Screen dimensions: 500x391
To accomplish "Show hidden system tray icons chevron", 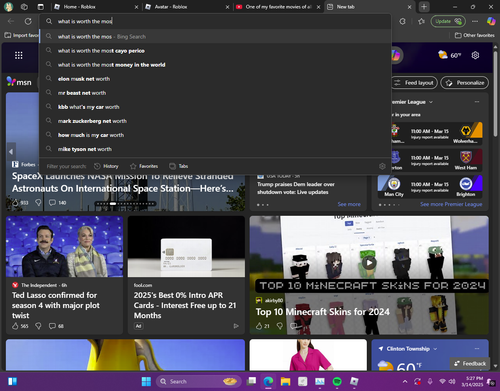I will coord(405,381).
